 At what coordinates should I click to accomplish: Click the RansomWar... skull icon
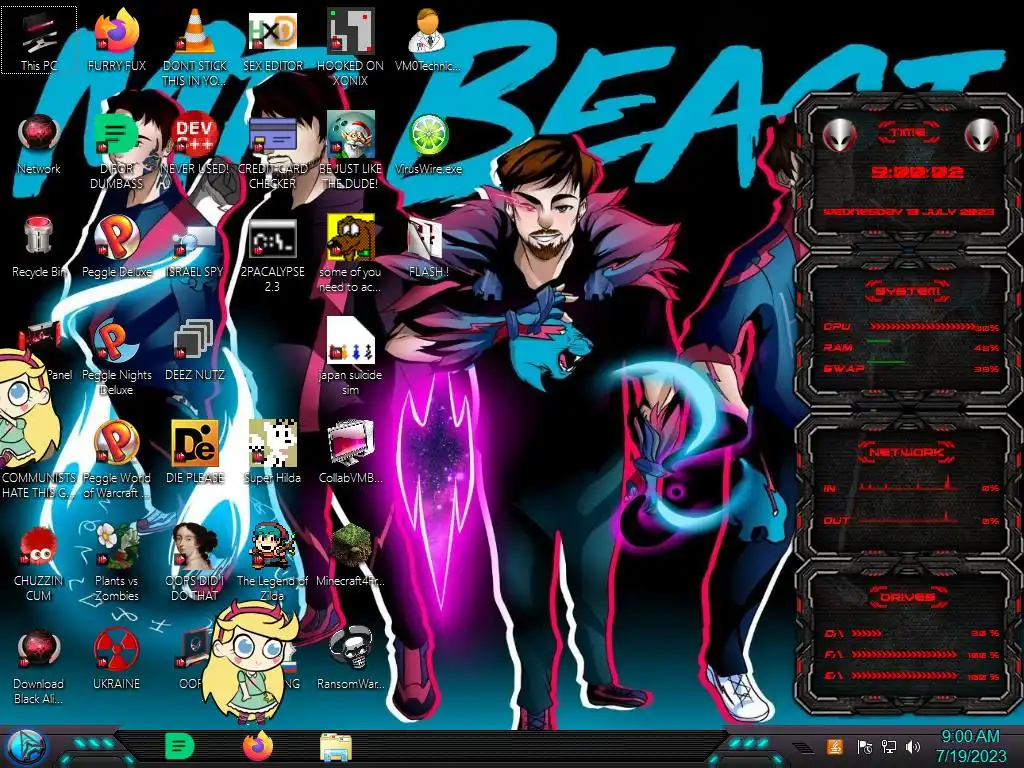[350, 660]
